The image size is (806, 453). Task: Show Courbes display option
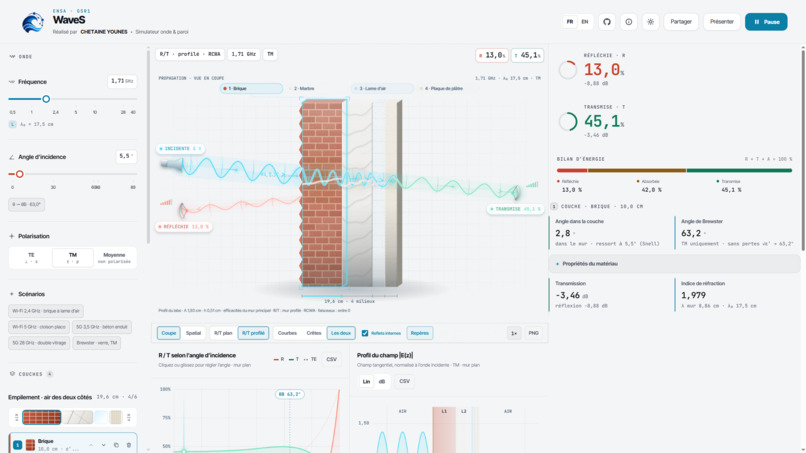[287, 333]
